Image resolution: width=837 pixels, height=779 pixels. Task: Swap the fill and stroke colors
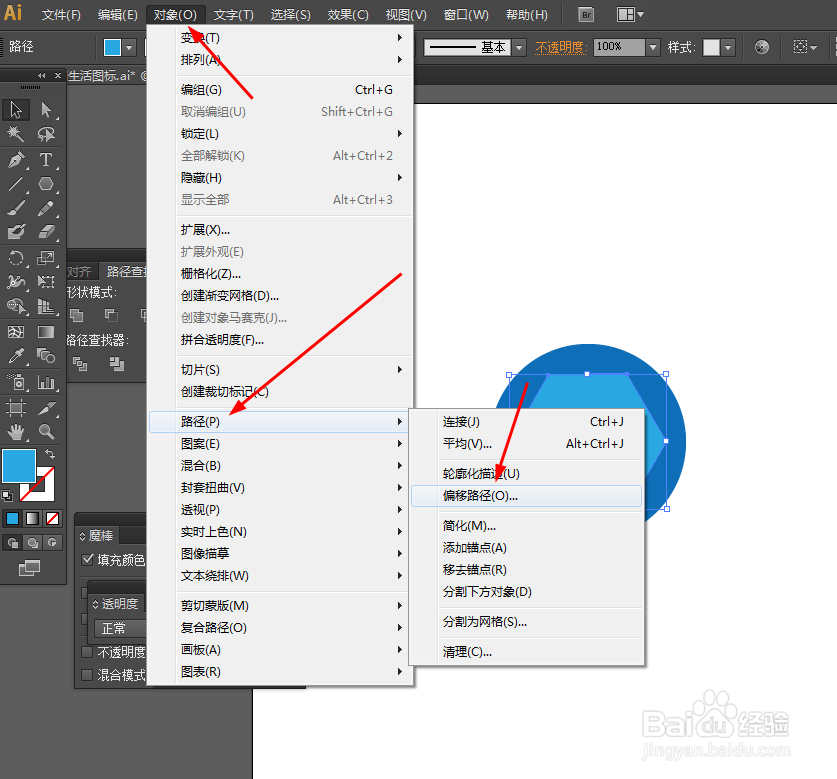tap(50, 453)
